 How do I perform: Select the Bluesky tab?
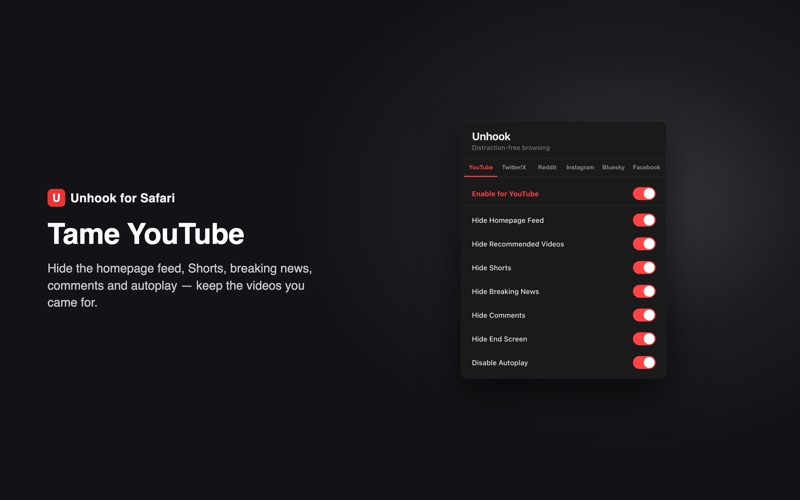[613, 167]
